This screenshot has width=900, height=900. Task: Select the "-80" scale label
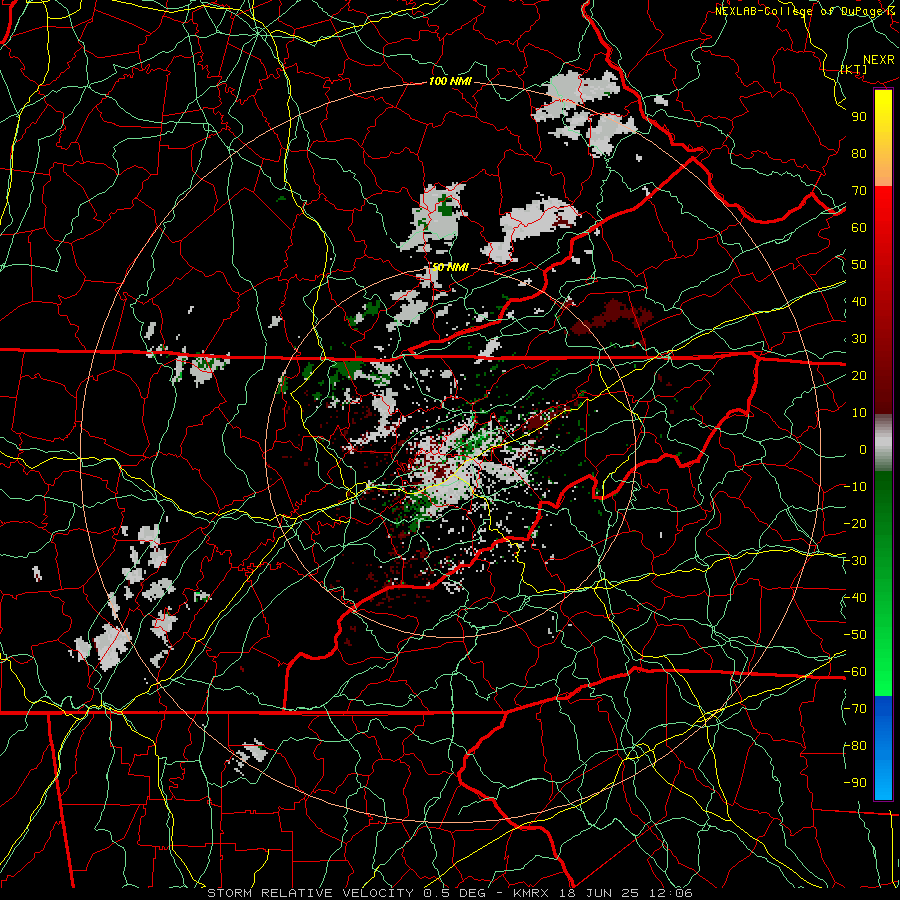855,746
